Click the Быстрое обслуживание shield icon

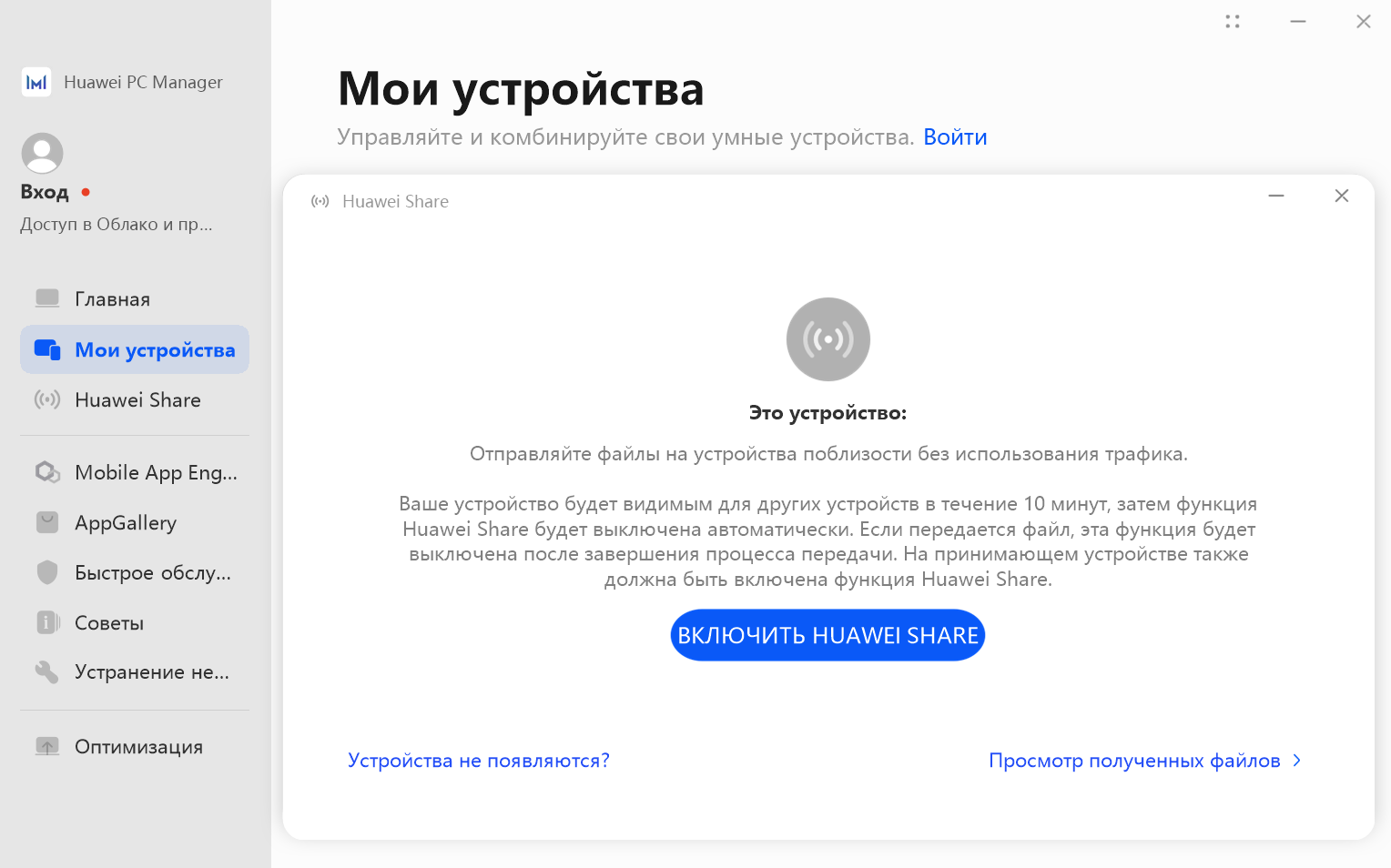tap(47, 572)
